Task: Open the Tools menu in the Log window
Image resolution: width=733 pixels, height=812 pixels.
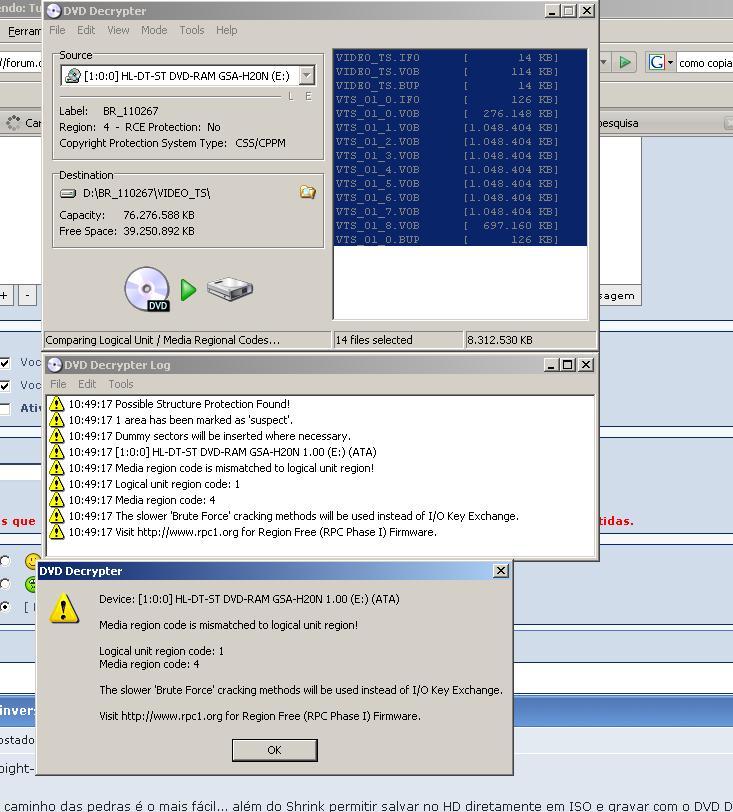Action: coord(121,384)
